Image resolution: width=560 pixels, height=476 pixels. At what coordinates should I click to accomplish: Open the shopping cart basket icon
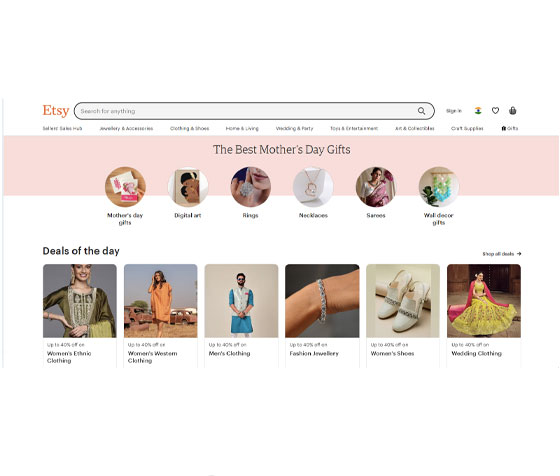pos(512,111)
